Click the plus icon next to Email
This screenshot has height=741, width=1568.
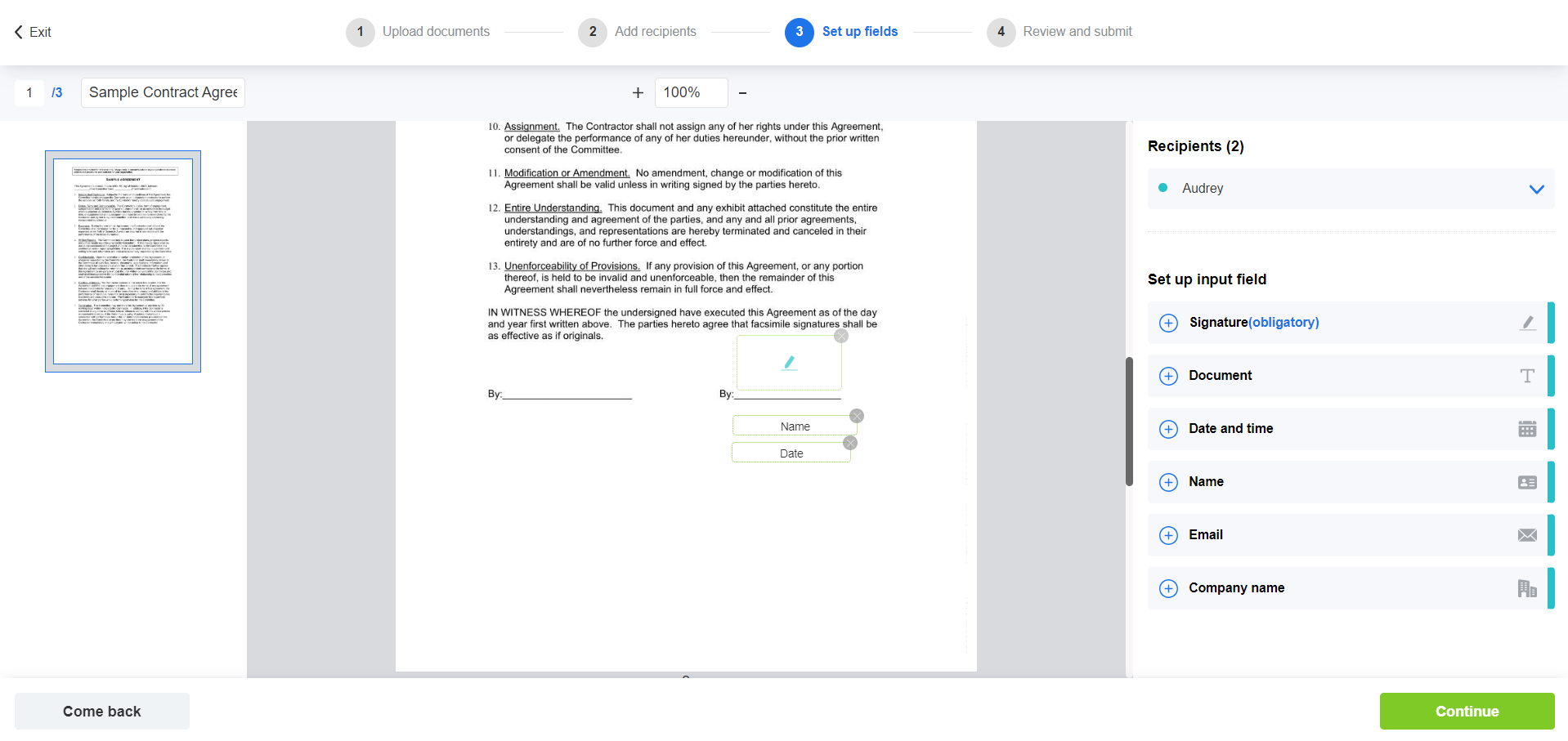1168,535
